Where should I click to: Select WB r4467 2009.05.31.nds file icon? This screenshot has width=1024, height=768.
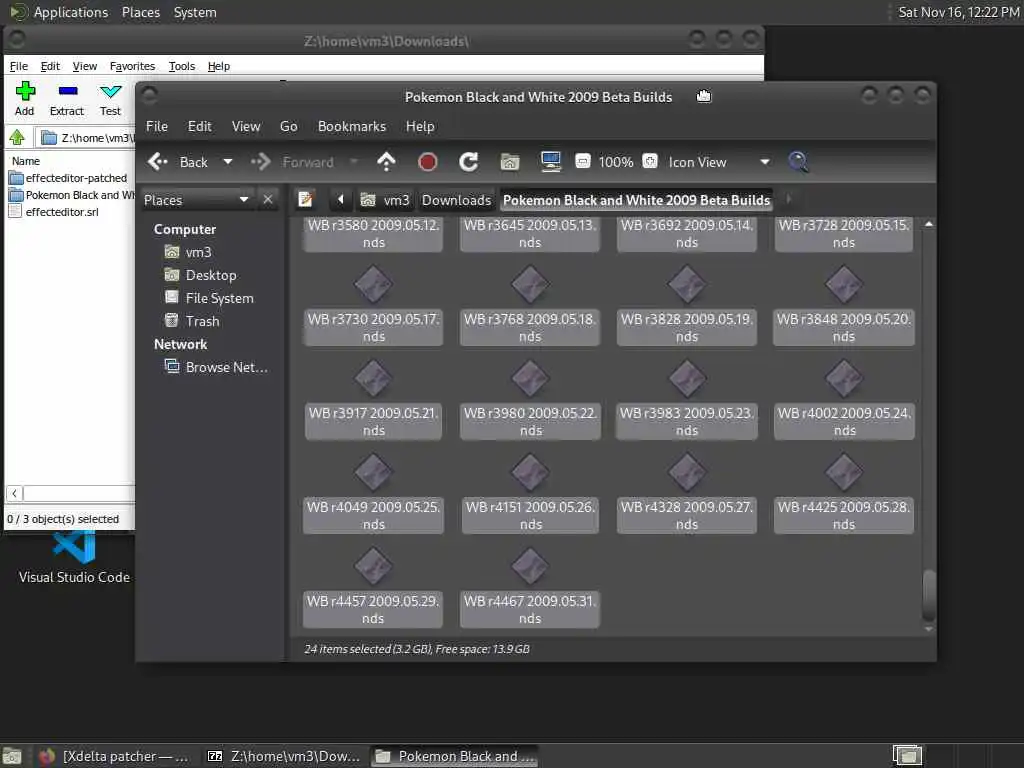point(530,566)
